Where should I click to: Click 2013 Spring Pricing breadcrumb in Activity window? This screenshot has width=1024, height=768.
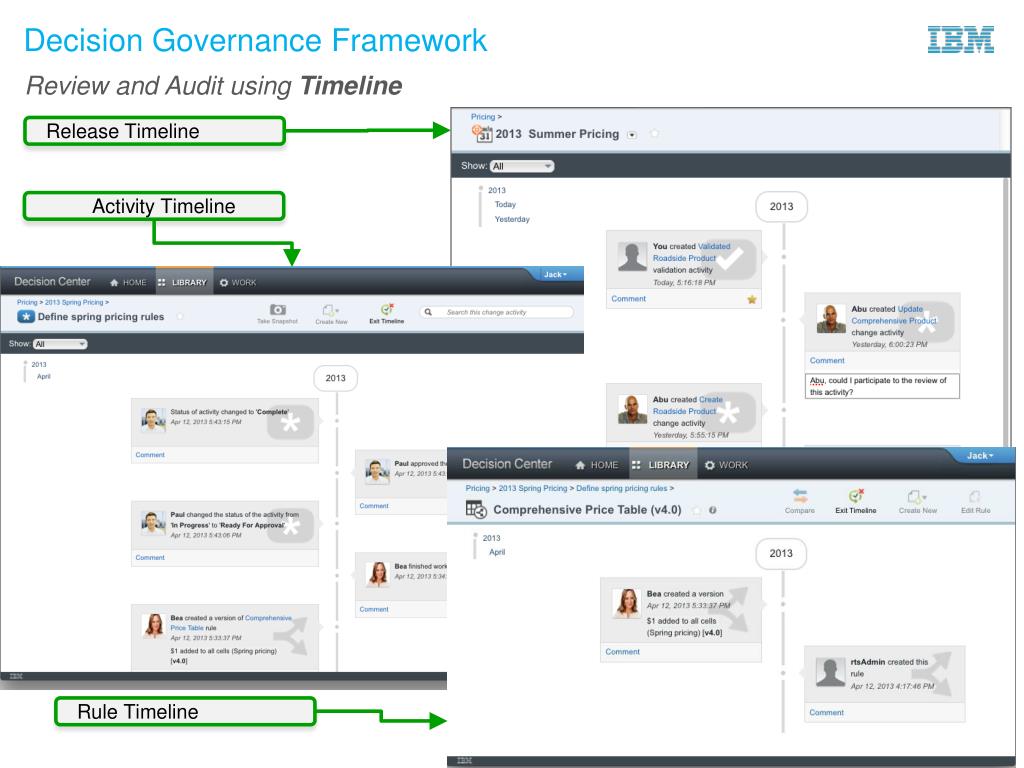(74, 302)
